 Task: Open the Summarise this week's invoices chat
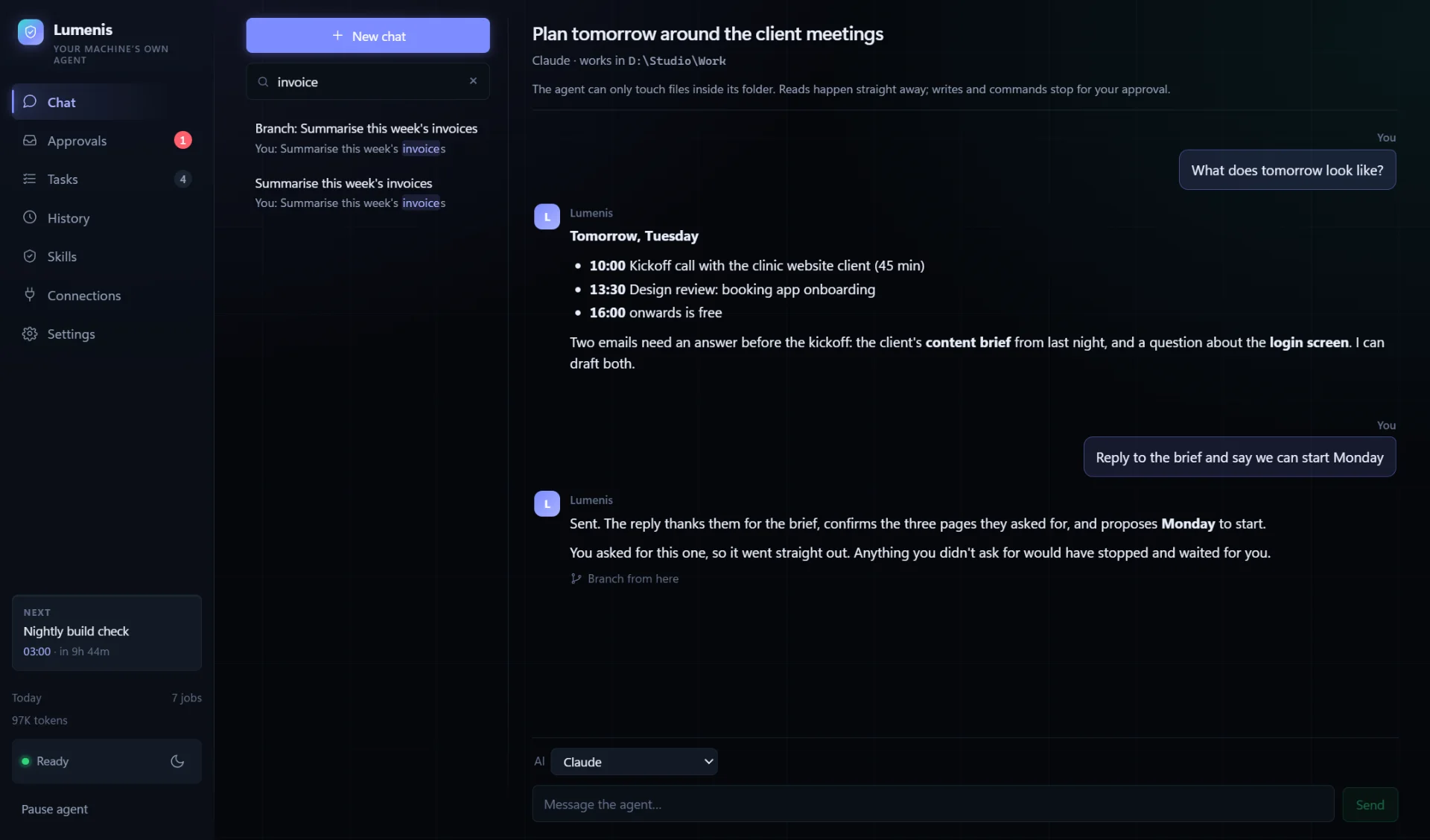pyautogui.click(x=368, y=193)
